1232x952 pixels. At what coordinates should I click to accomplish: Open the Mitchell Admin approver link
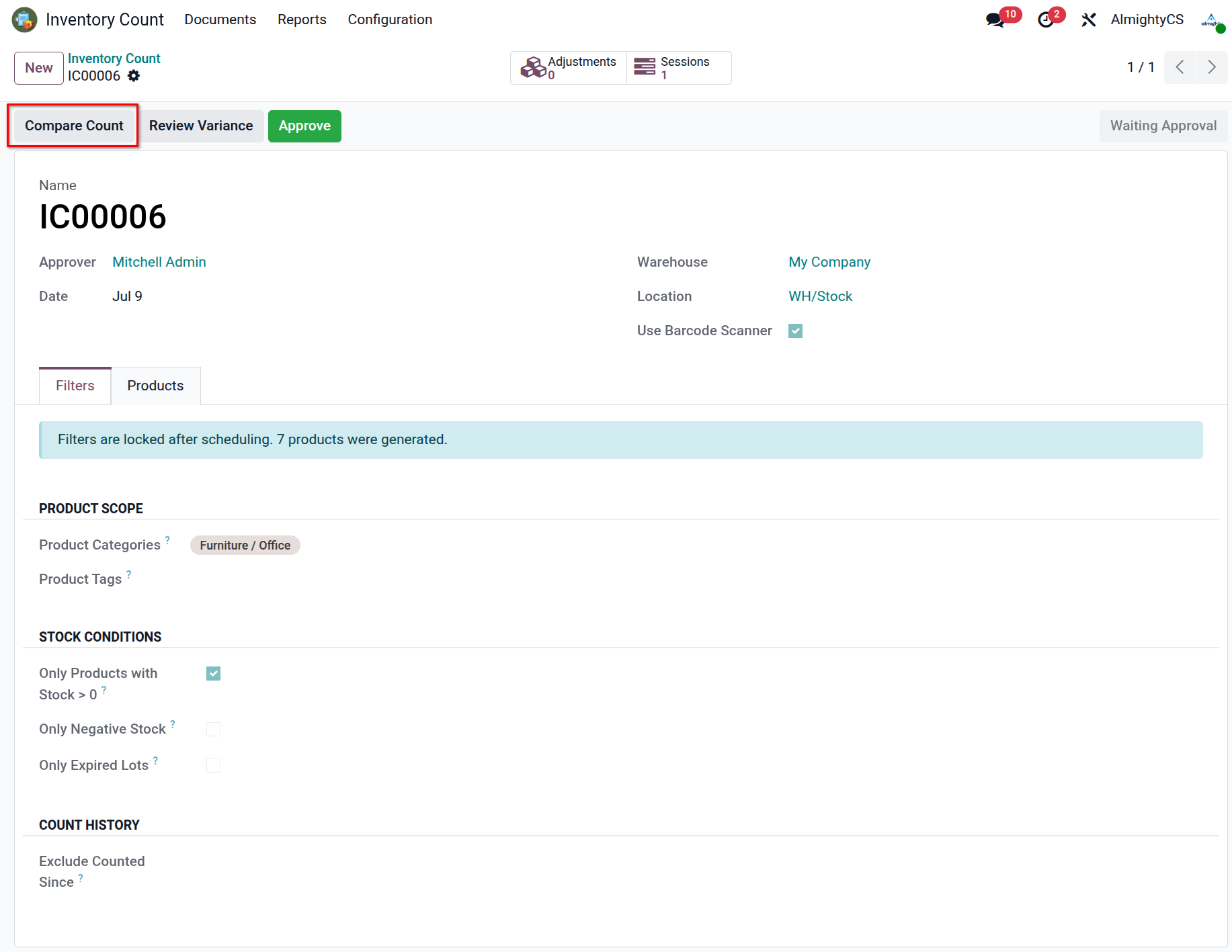[159, 262]
